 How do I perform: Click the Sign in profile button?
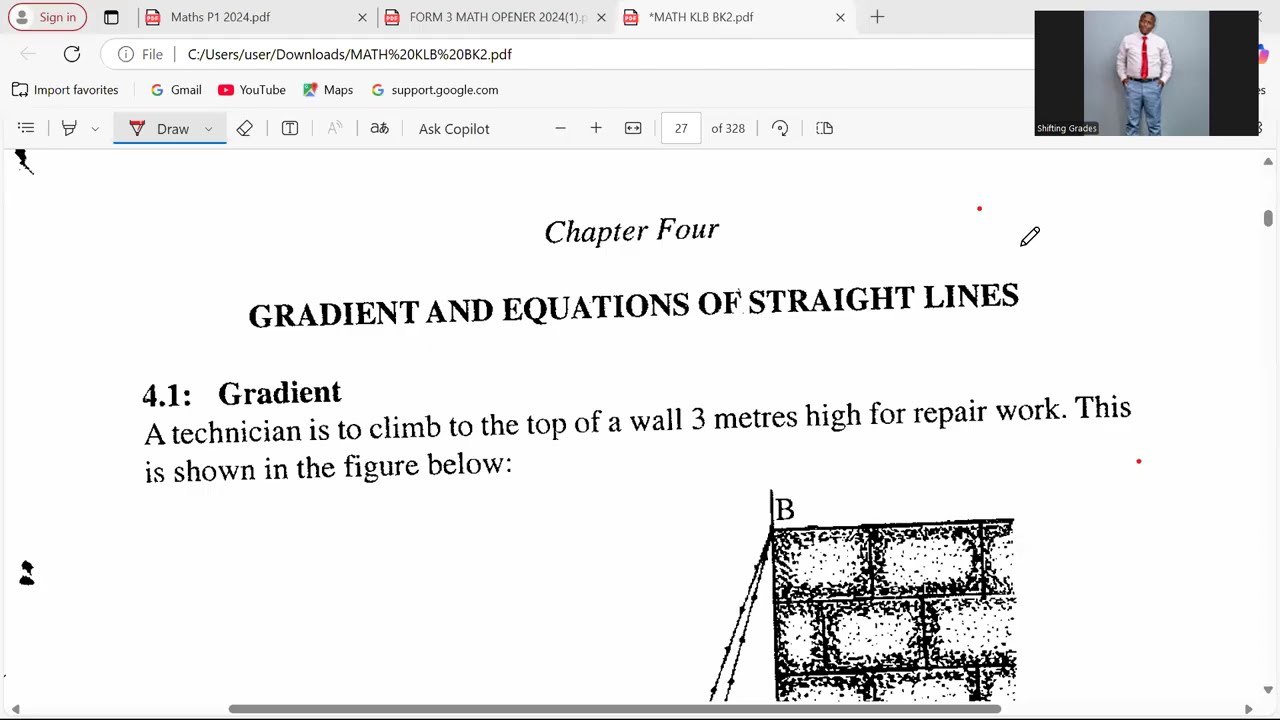point(47,17)
